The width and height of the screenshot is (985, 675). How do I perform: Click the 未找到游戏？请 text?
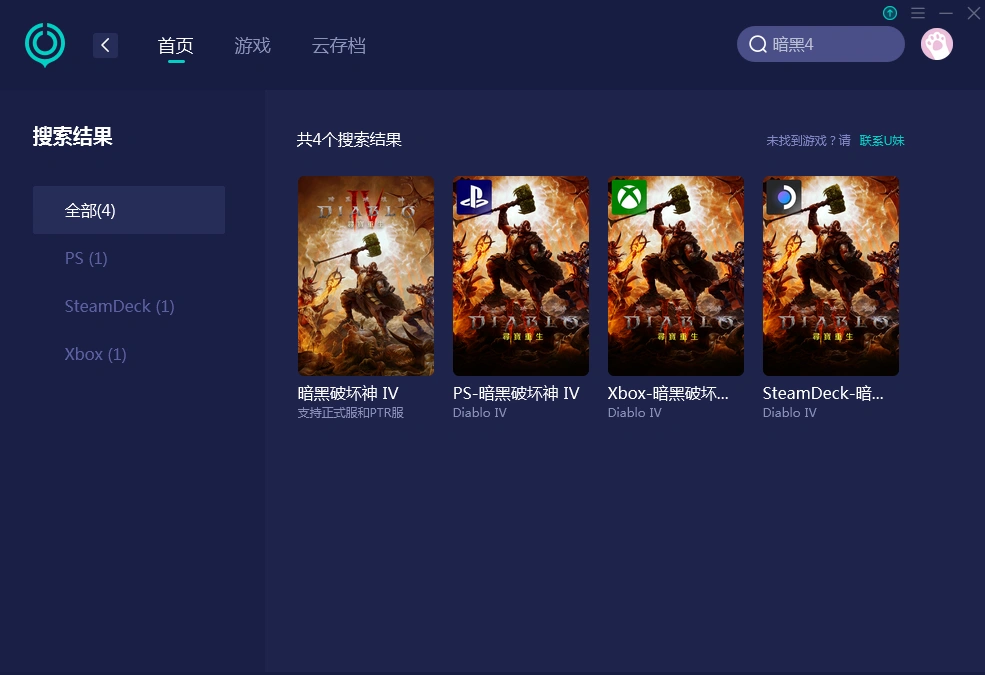pos(808,141)
